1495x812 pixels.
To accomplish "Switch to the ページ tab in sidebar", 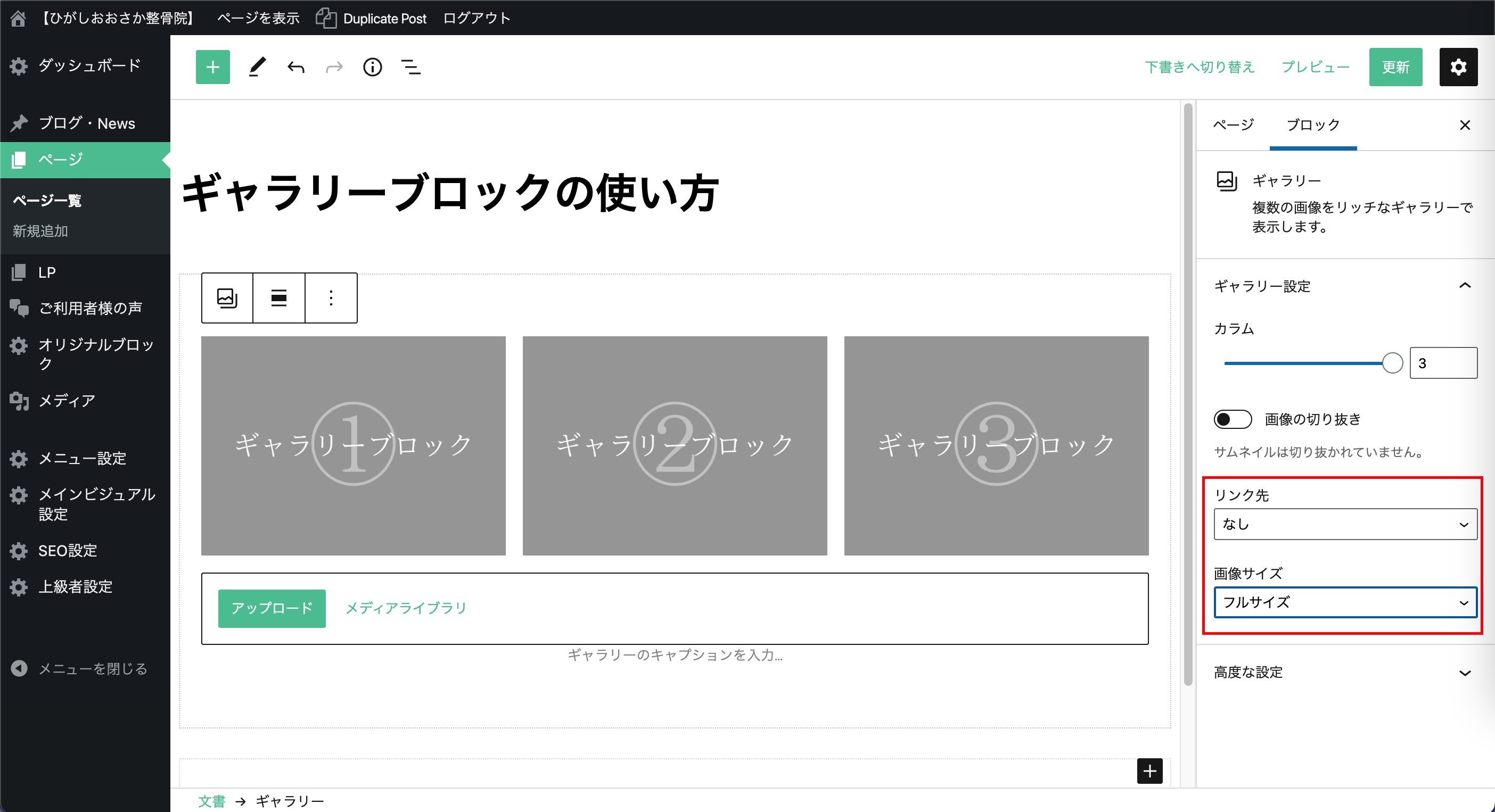I will click(x=1233, y=125).
